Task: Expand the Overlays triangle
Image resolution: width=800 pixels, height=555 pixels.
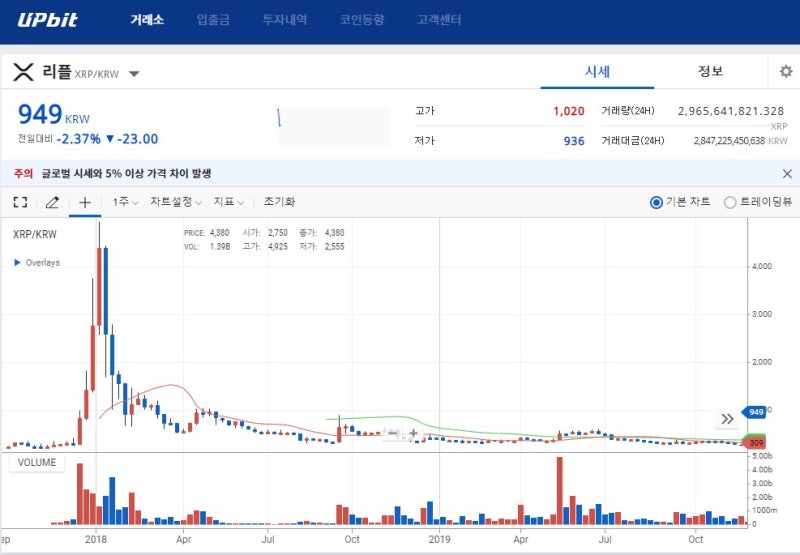Action: pos(17,263)
